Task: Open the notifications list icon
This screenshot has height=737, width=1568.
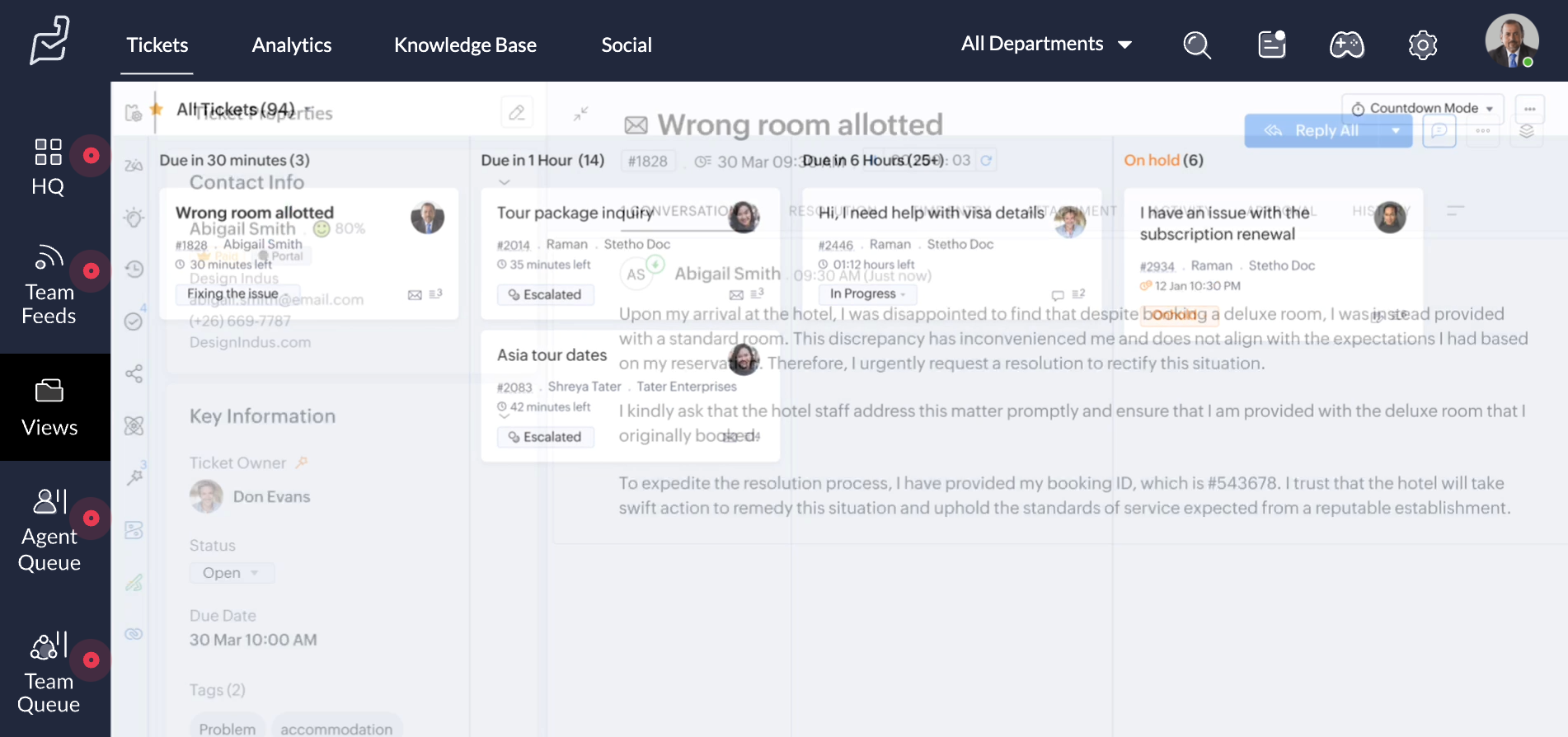Action: click(1272, 45)
